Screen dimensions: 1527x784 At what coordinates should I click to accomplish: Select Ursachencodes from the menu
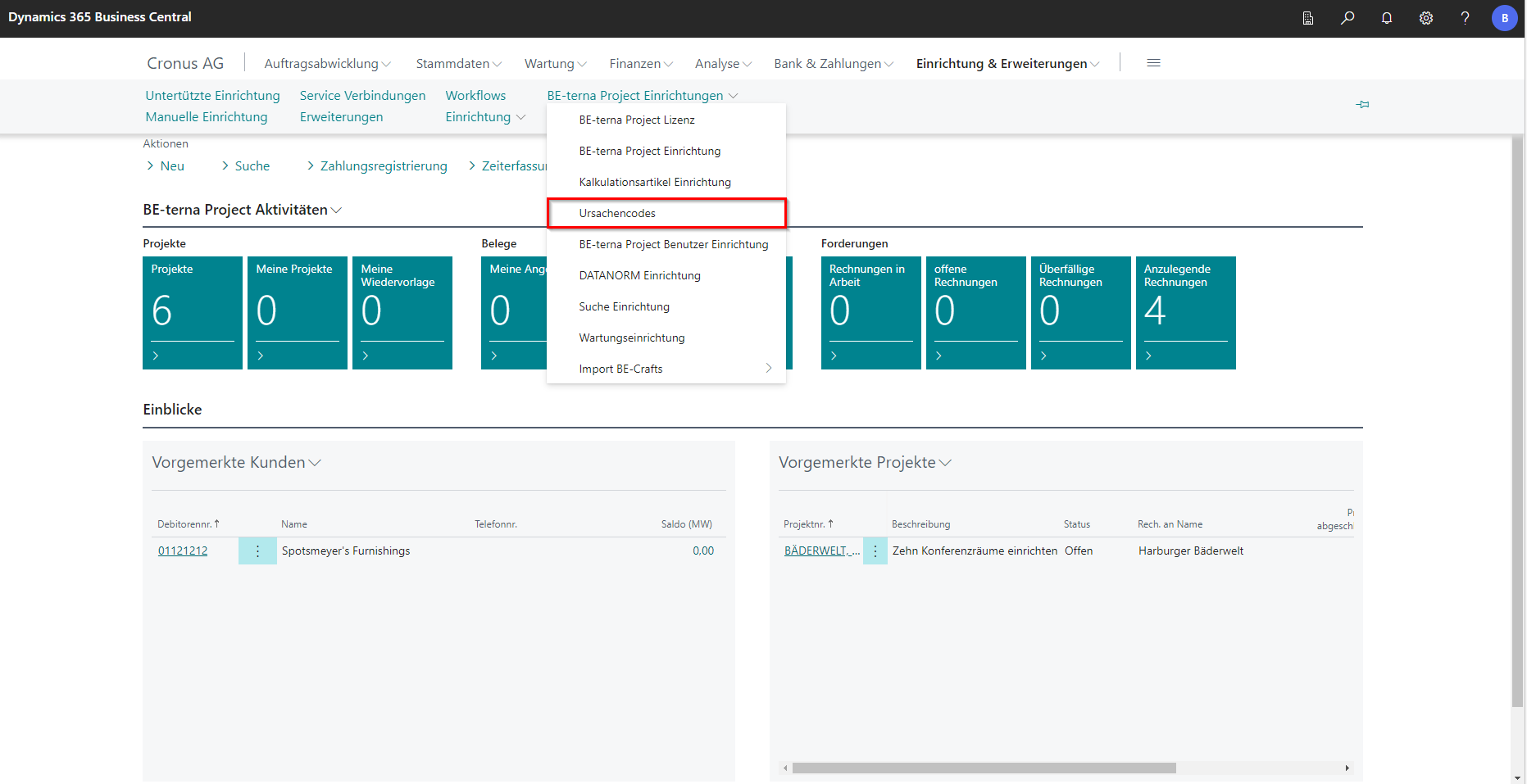point(617,213)
